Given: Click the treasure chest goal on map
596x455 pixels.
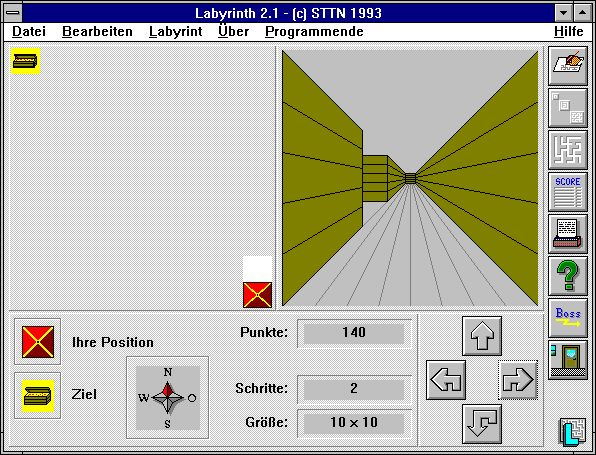Looking at the screenshot, I should click(x=25, y=61).
